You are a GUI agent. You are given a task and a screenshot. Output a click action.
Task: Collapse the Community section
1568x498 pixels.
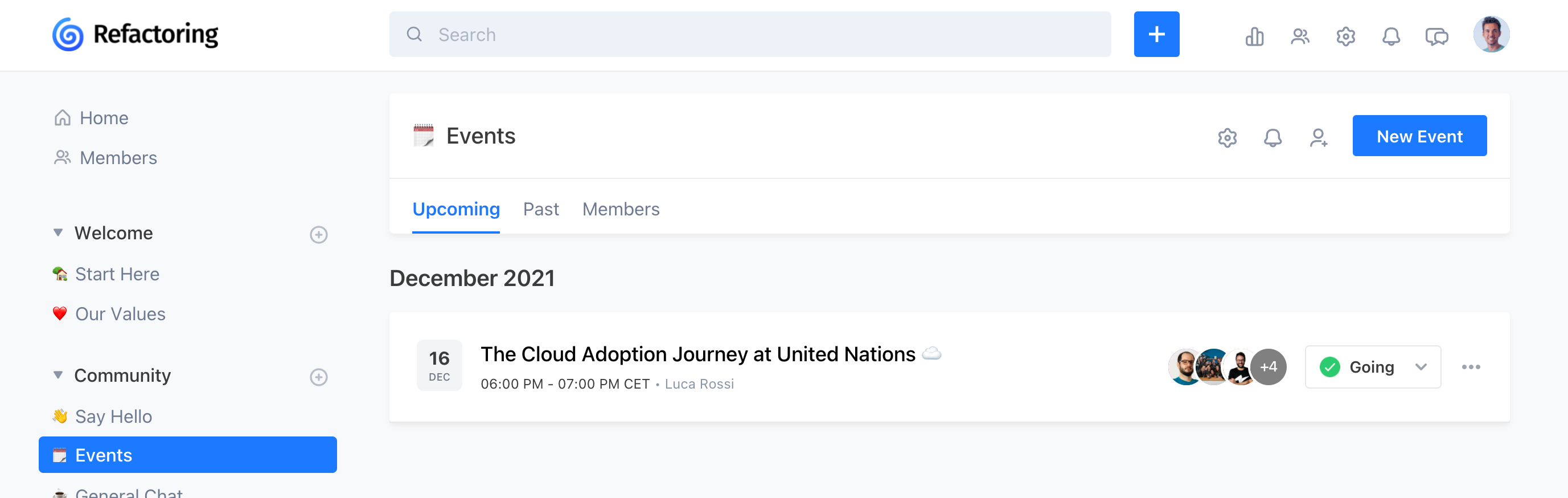click(x=58, y=374)
